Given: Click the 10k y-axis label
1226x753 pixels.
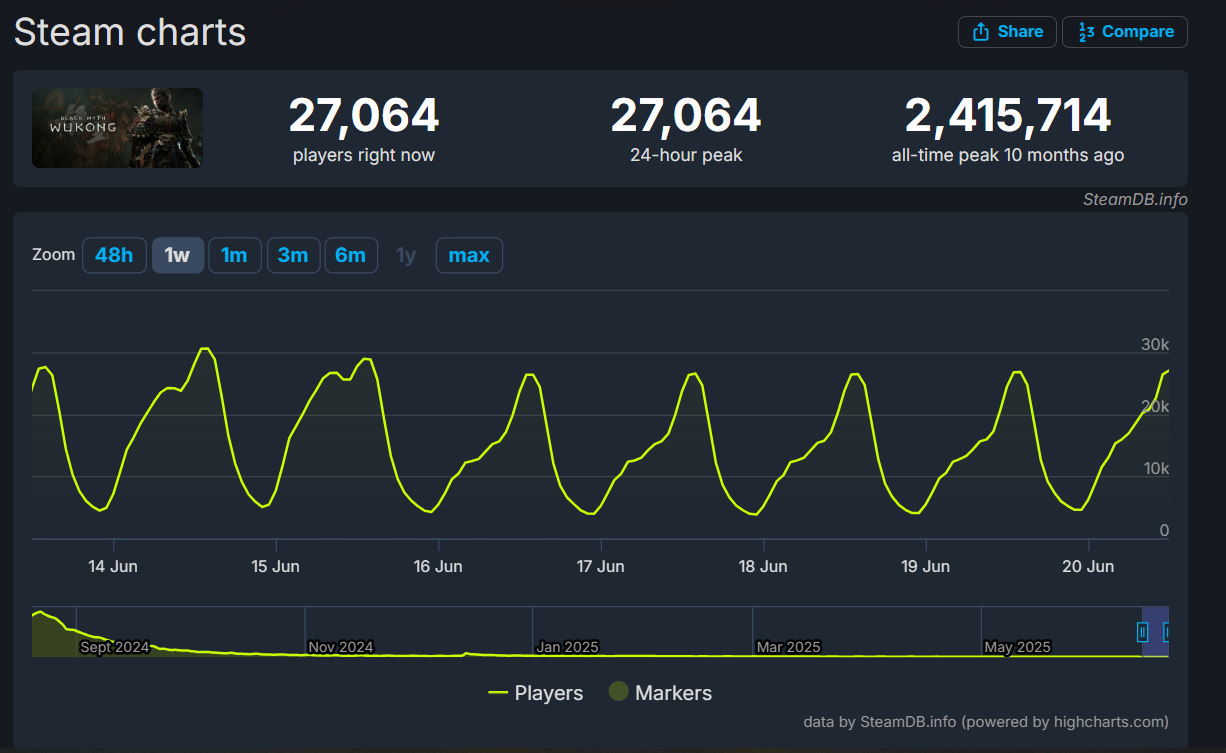Looking at the screenshot, I should [x=1155, y=468].
